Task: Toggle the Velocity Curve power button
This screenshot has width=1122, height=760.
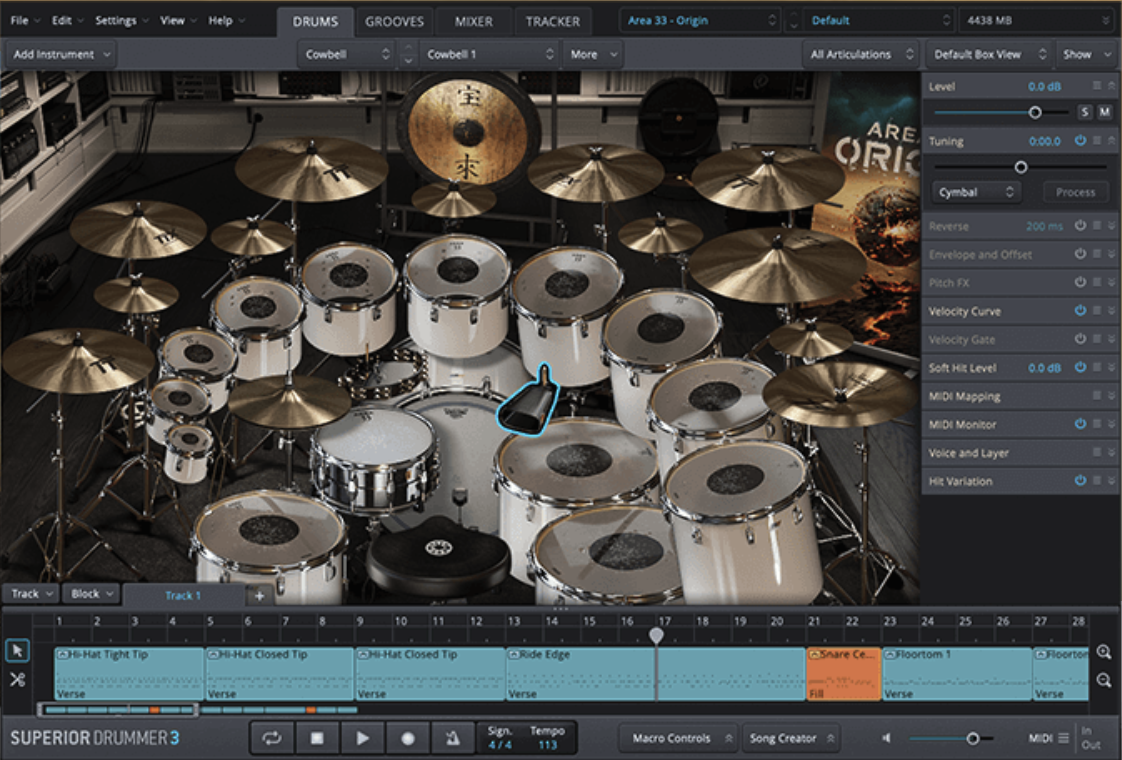Action: [1080, 311]
